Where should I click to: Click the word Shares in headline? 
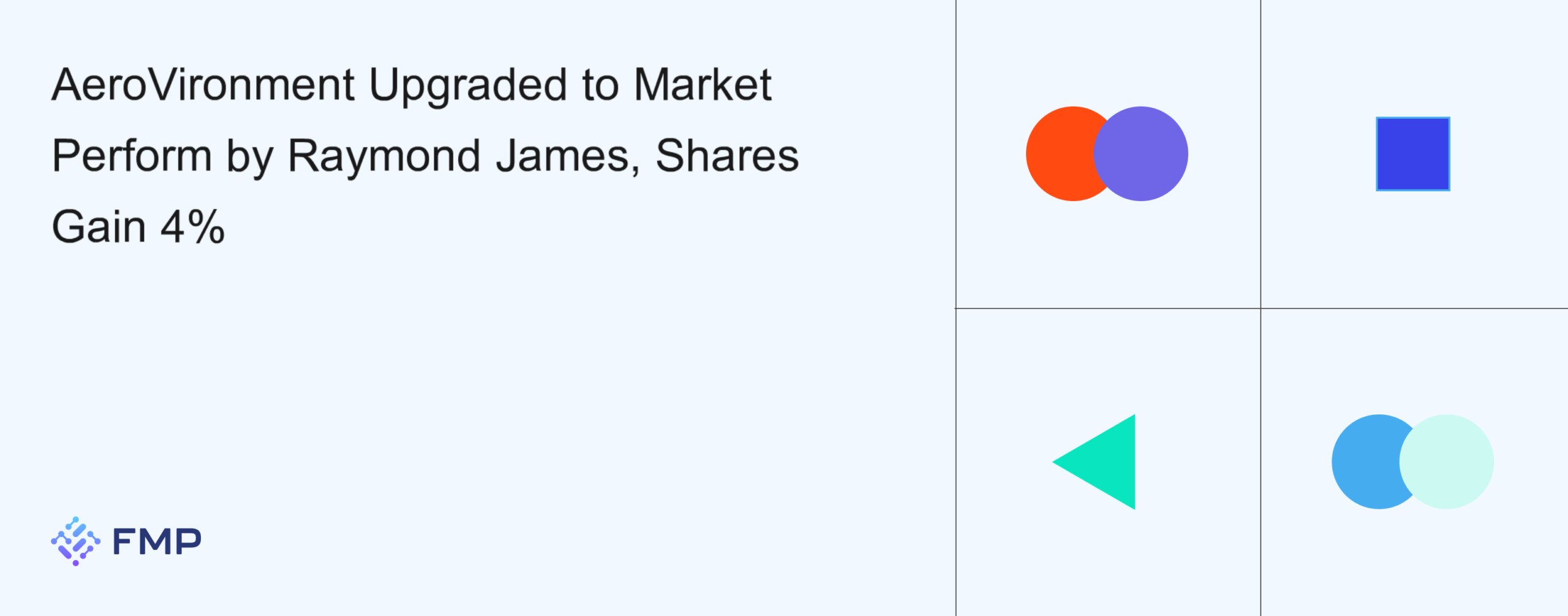coord(727,156)
